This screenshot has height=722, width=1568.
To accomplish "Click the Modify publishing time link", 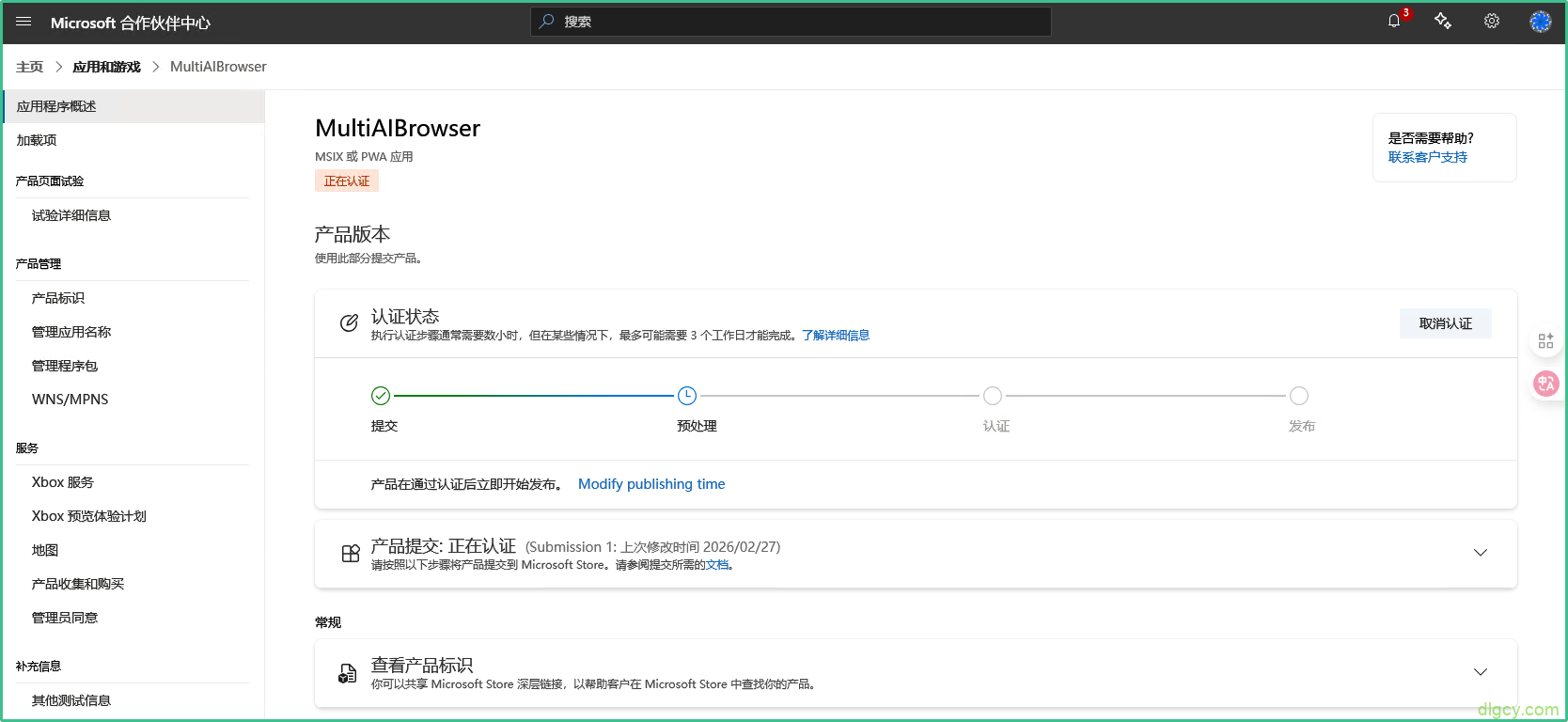I will pos(651,484).
